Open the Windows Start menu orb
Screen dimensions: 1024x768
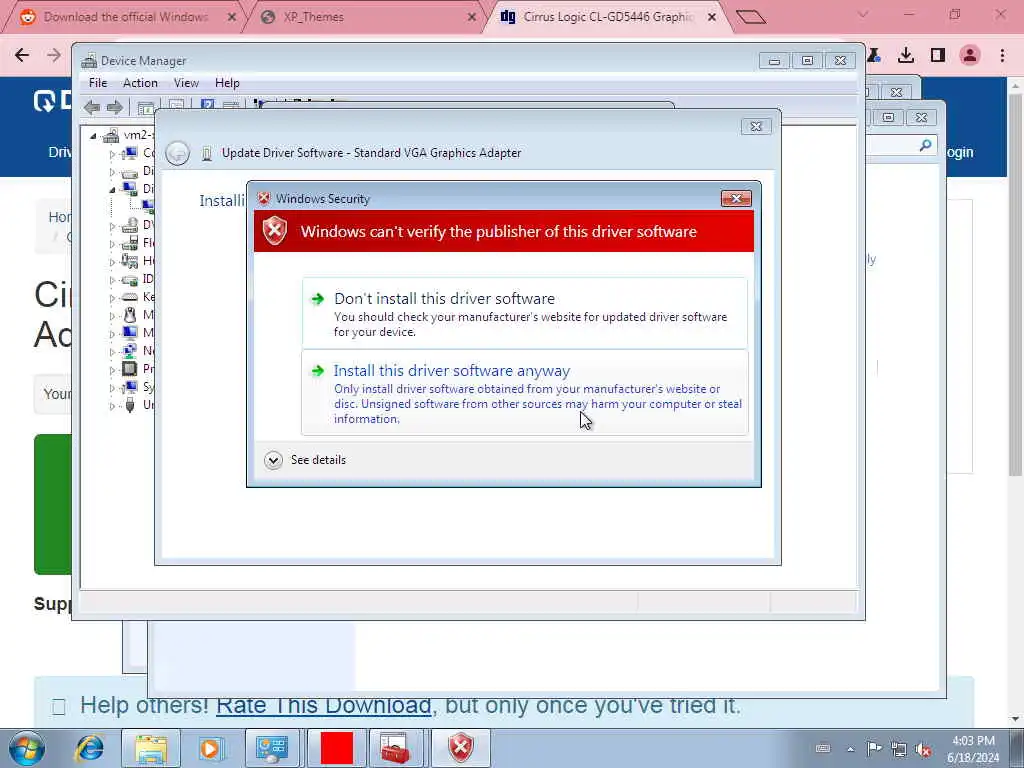(x=27, y=748)
